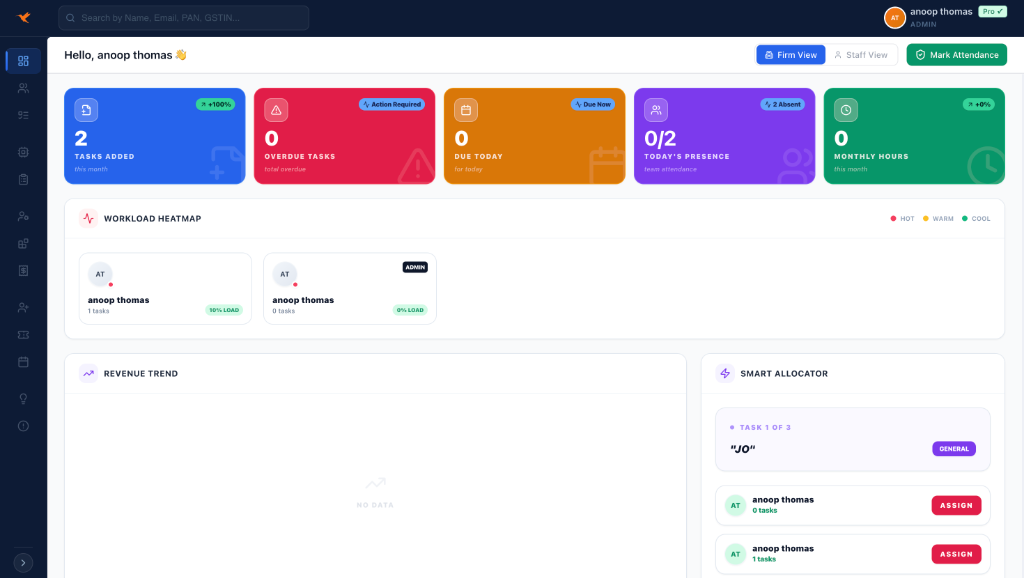Open the Dashboard grid icon in sidebar
This screenshot has width=1024, height=578.
pyautogui.click(x=23, y=61)
